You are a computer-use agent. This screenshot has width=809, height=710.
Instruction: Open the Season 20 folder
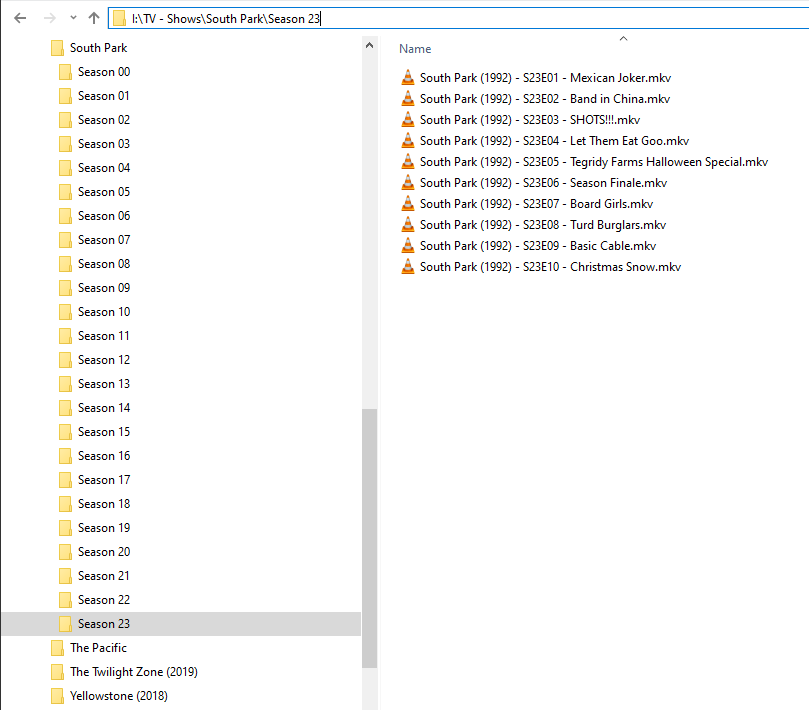(104, 552)
